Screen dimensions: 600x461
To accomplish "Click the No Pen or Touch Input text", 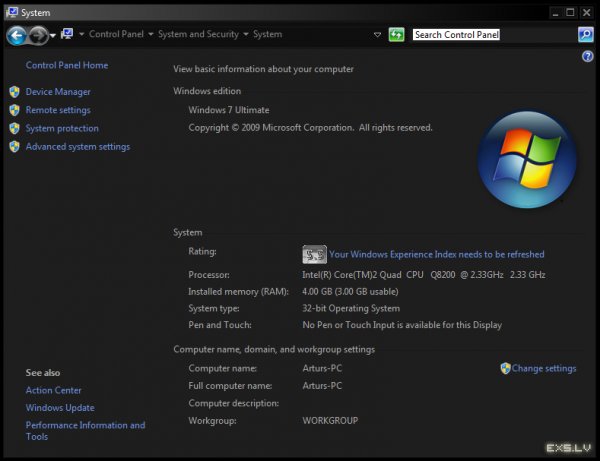I will [x=402, y=325].
